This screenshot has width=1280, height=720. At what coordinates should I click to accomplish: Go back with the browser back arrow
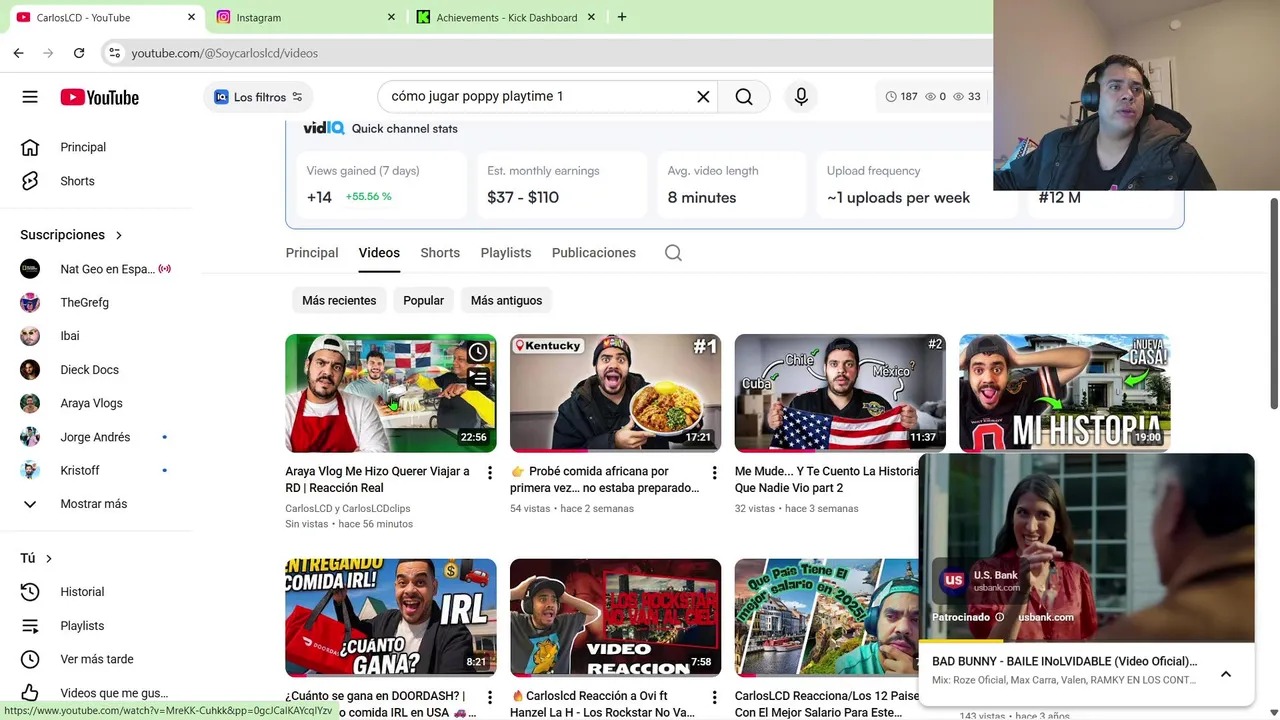click(x=18, y=53)
